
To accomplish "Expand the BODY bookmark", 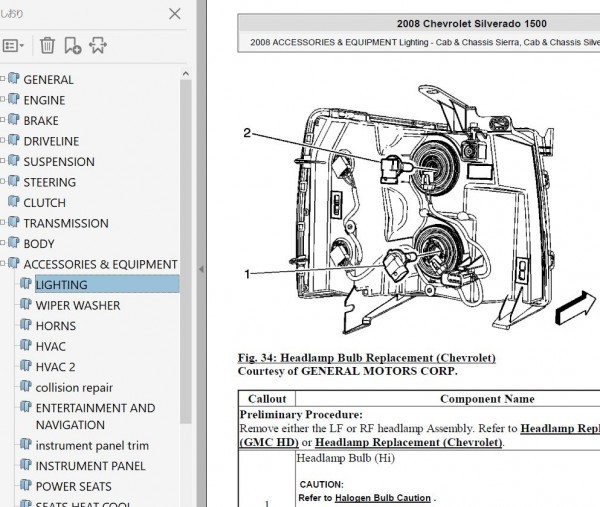I will click(x=3, y=243).
